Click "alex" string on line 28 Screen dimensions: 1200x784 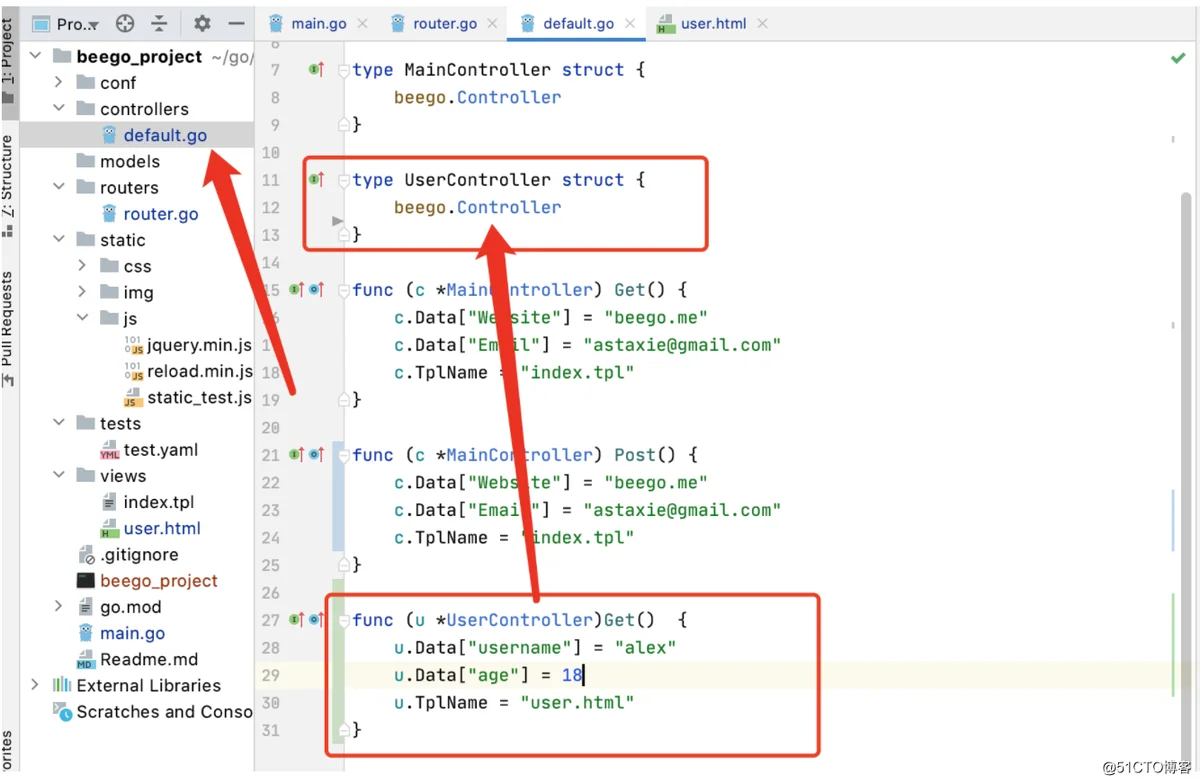point(645,648)
